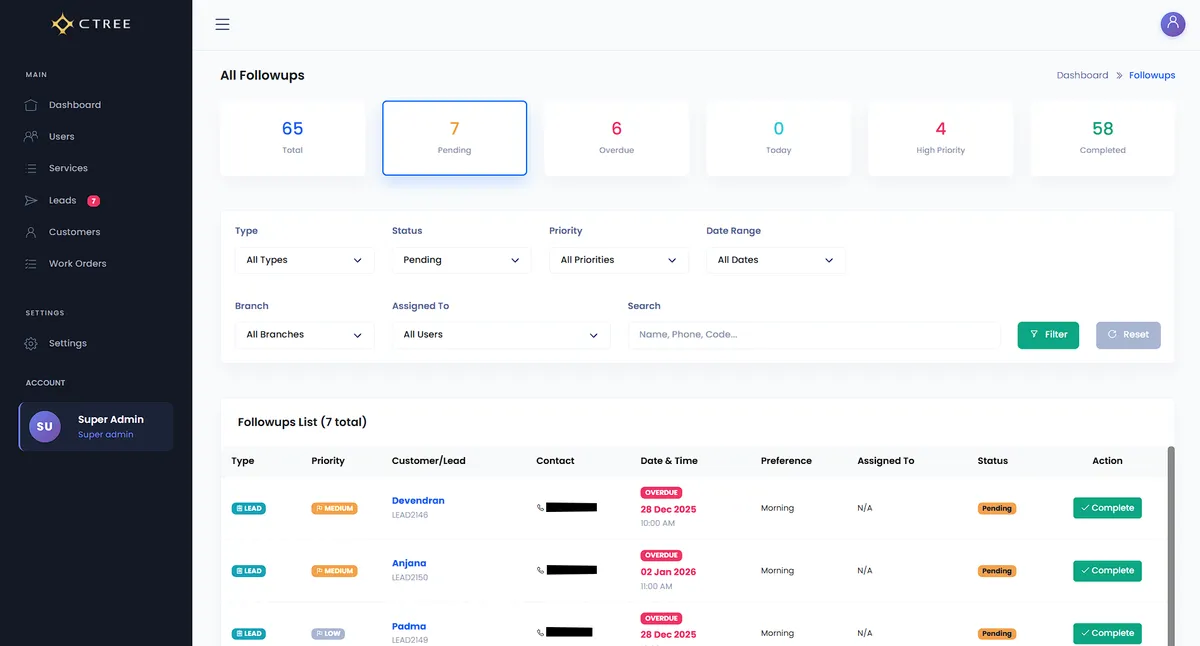The height and width of the screenshot is (646, 1200).
Task: Click MEDIUM priority badge for Devendran
Action: [x=334, y=508]
